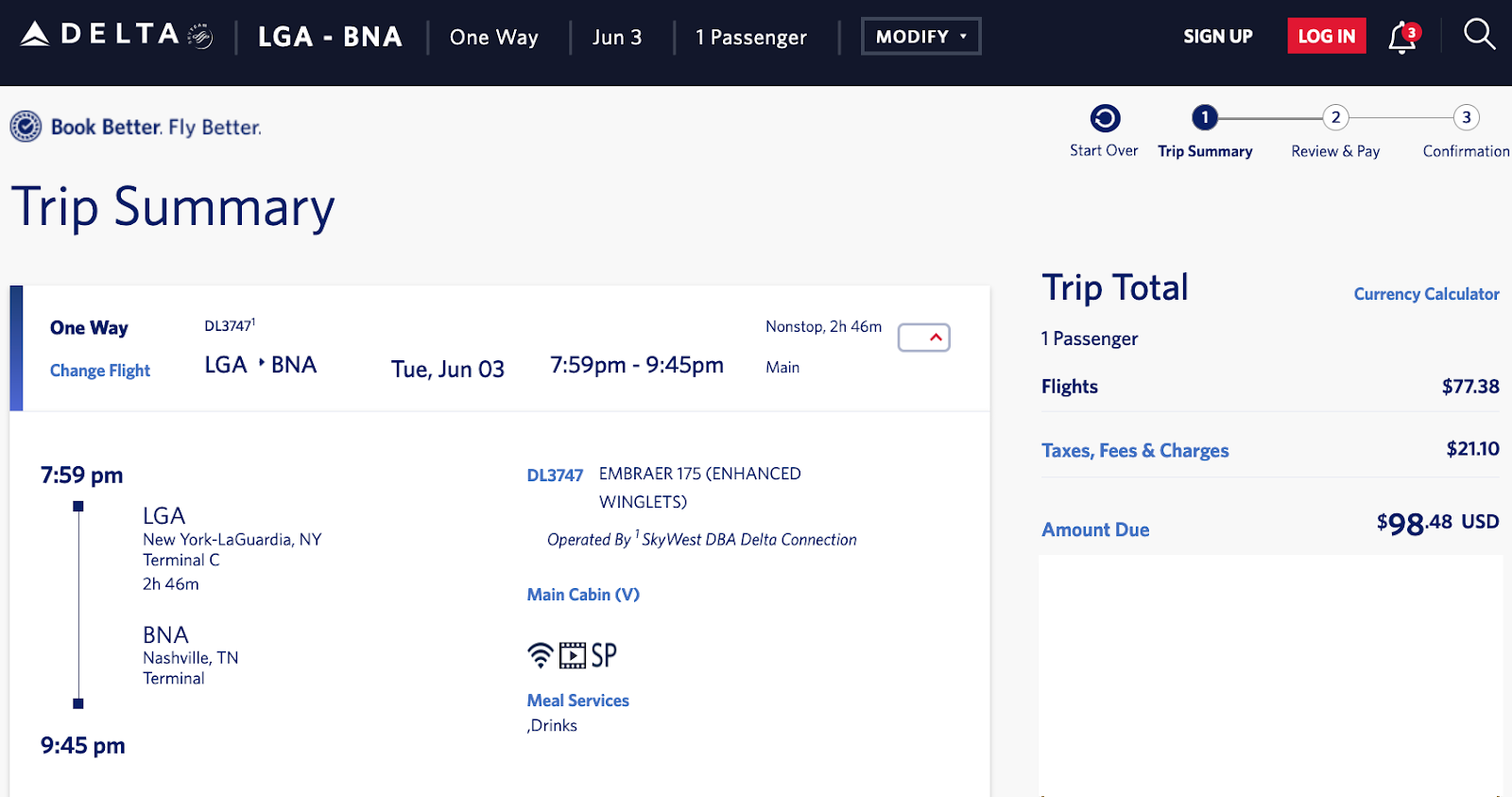Click SIGN UP in the header
Viewport: 1512px width, 797px height.
click(x=1217, y=36)
